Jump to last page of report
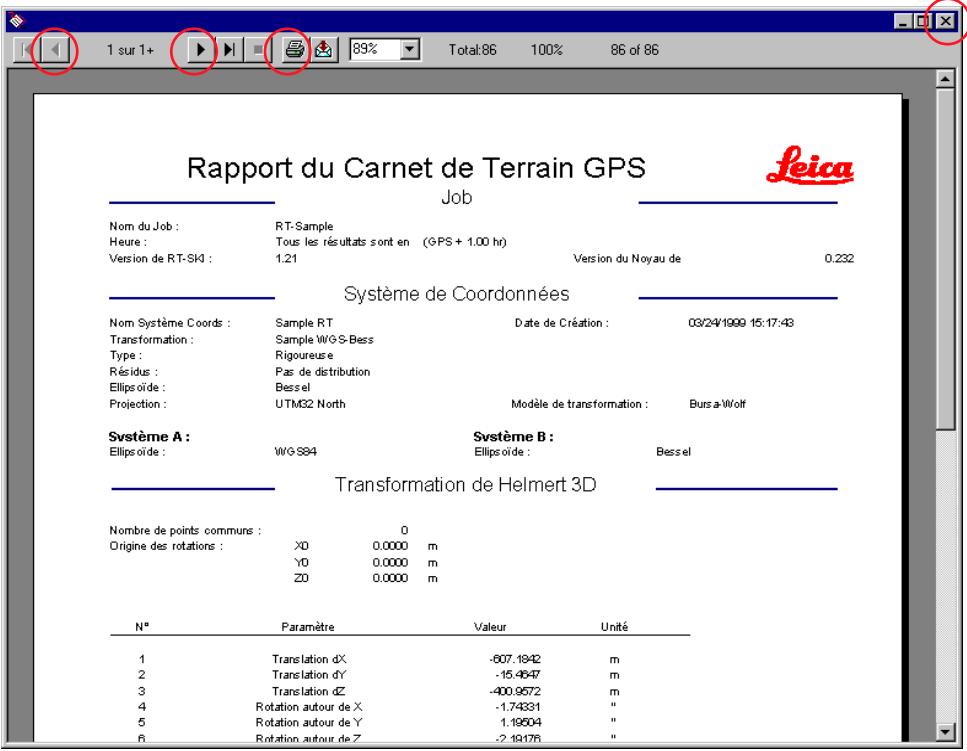 coord(229,49)
